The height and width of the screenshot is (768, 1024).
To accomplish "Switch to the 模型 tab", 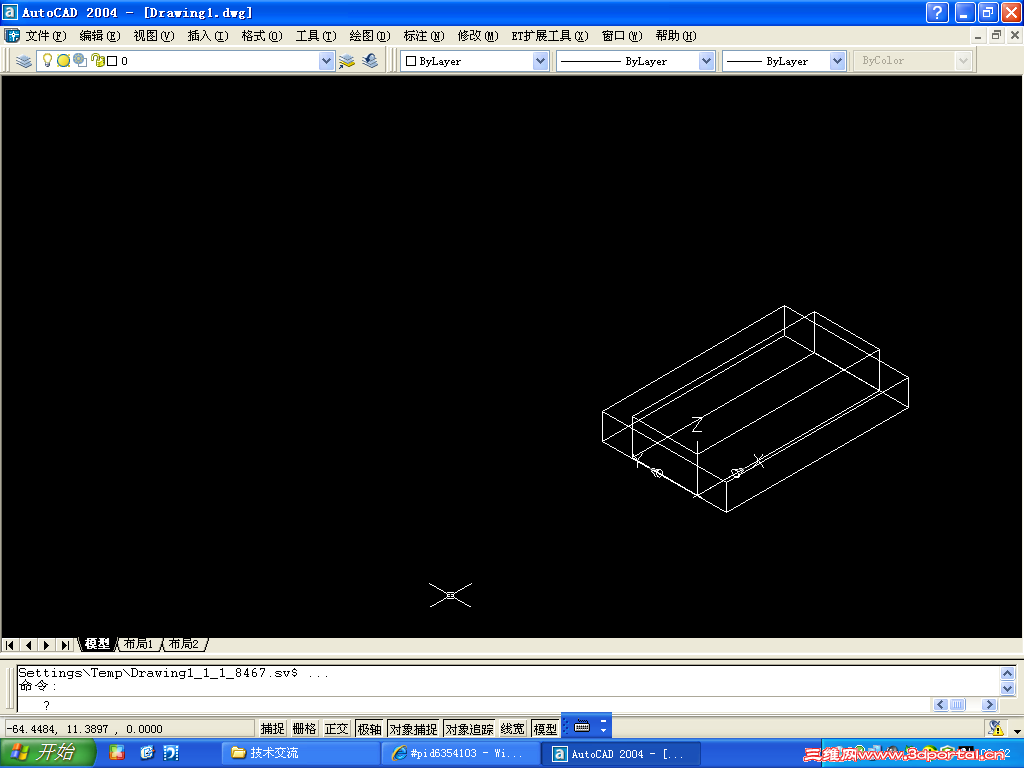I will click(x=97, y=645).
